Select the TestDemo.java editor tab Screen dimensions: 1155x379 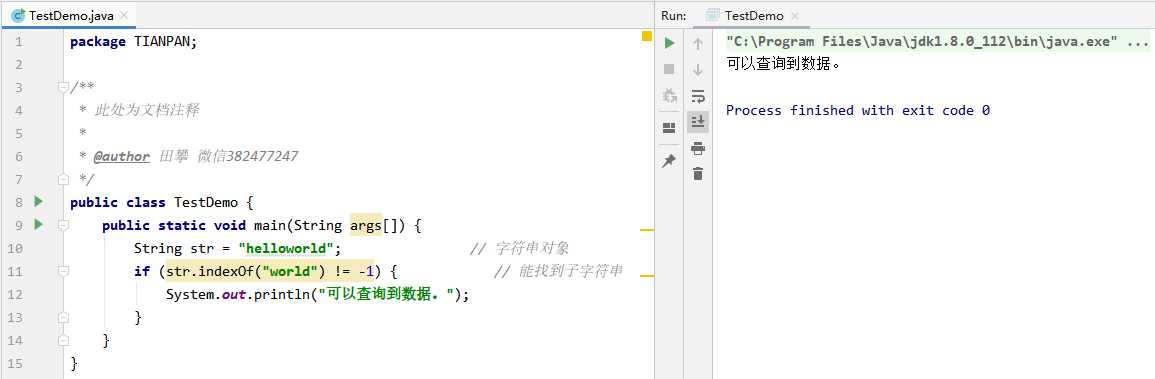coord(70,15)
